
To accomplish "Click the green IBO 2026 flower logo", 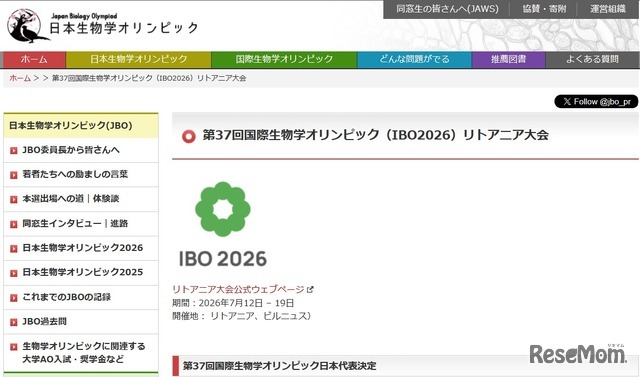I will point(223,209).
